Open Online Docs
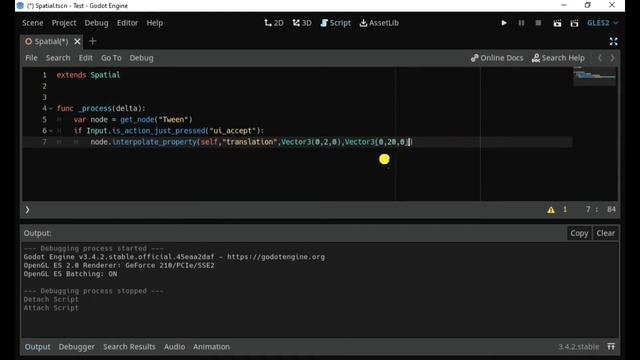640x360 pixels. pos(497,58)
